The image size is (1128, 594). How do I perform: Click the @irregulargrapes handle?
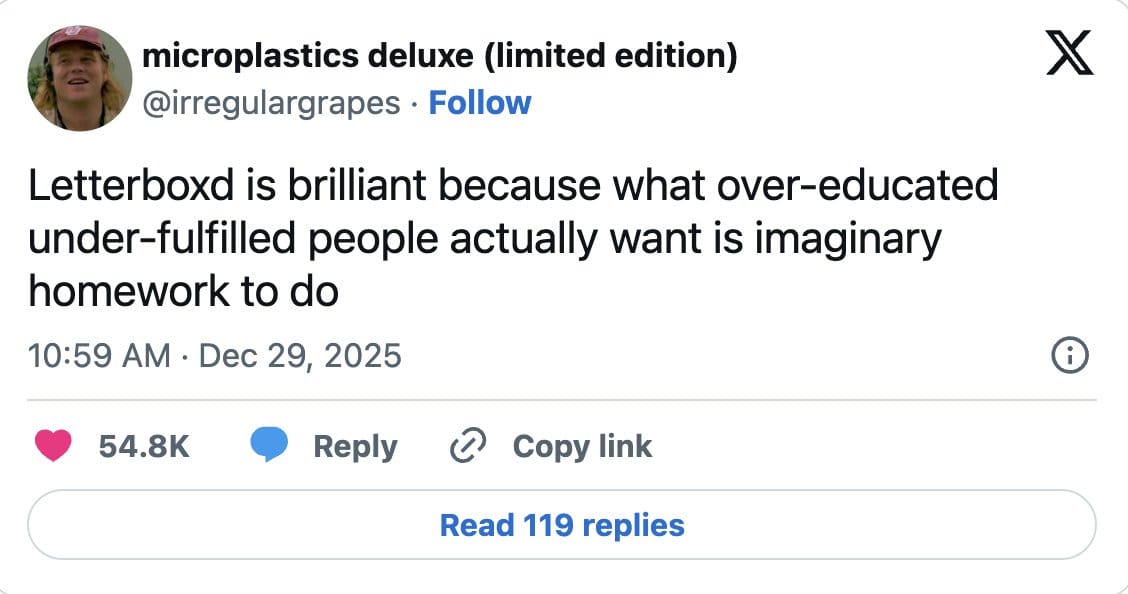click(272, 102)
